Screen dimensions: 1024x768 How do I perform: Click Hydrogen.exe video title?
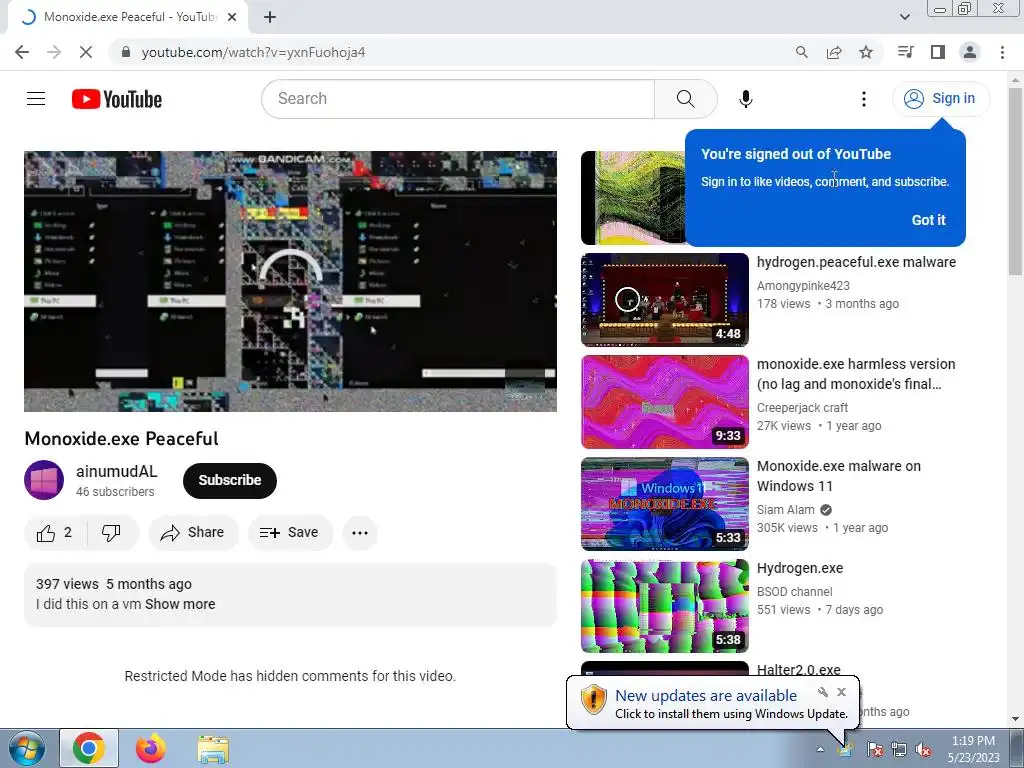800,568
